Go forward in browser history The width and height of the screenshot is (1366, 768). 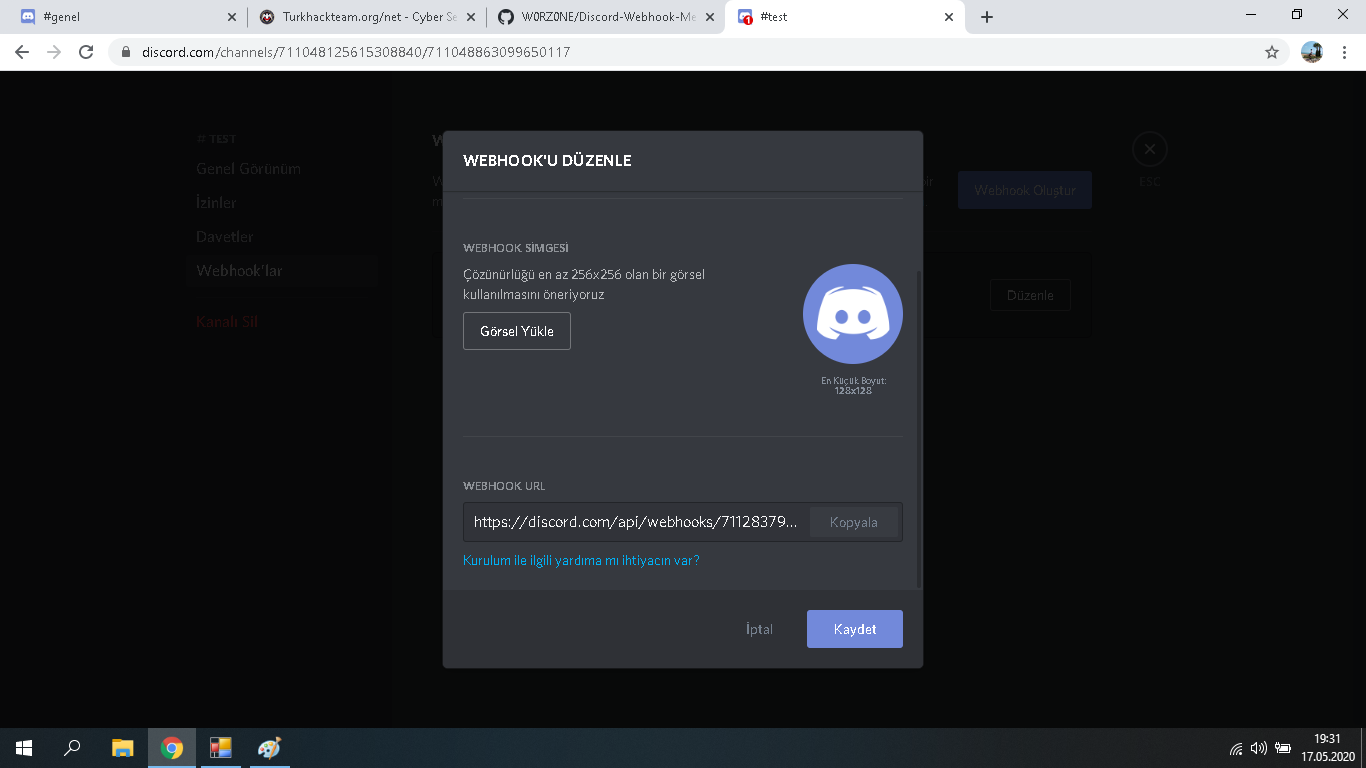pyautogui.click(x=54, y=52)
